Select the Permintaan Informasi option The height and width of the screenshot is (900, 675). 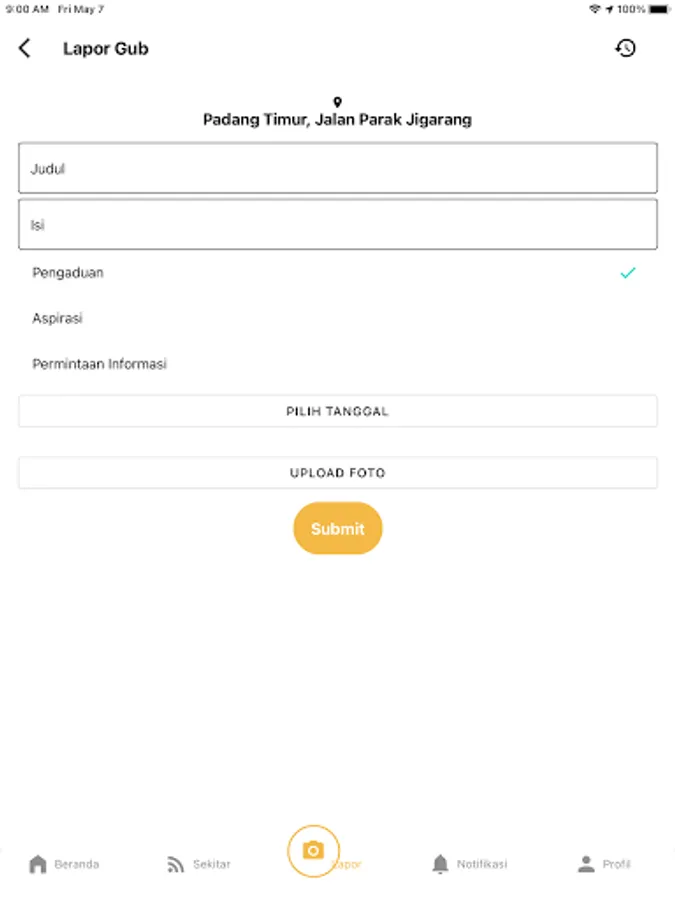[100, 364]
